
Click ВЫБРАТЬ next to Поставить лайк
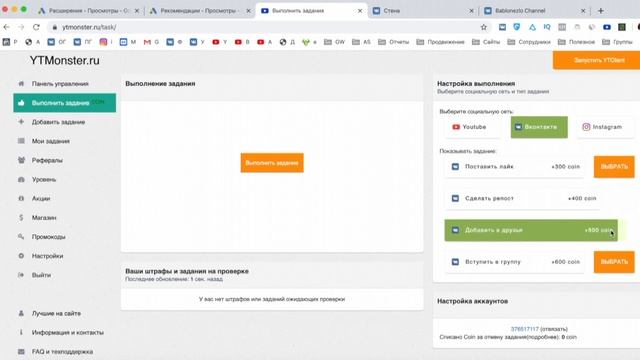point(614,167)
